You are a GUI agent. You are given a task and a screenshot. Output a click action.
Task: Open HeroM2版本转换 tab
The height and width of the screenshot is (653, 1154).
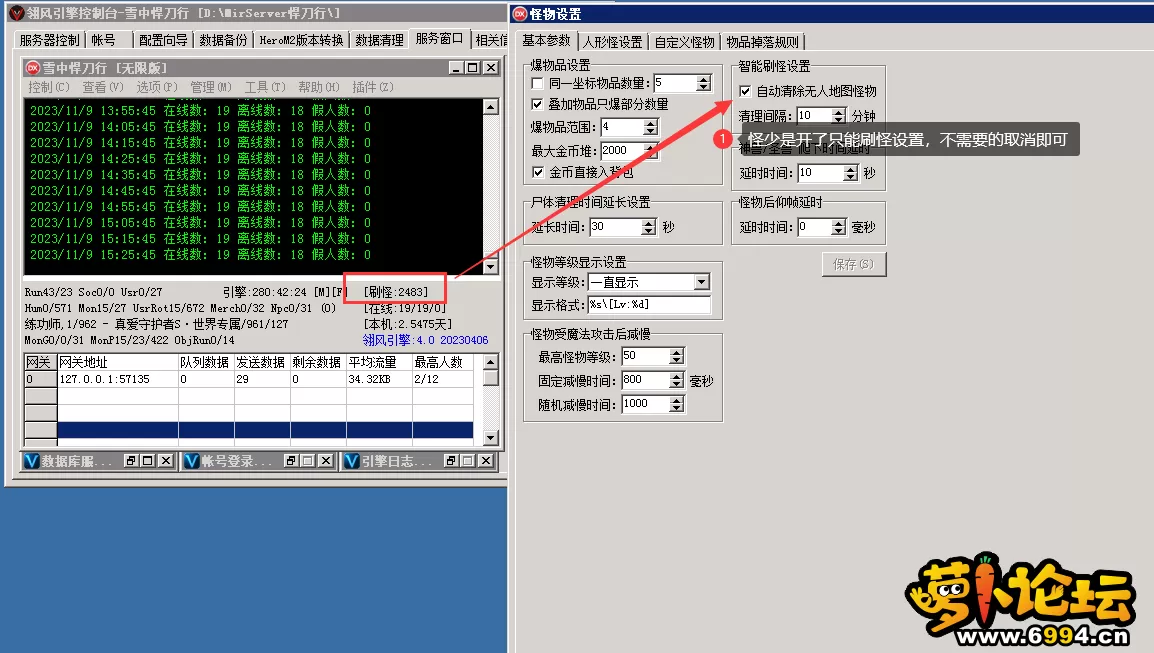click(x=301, y=40)
